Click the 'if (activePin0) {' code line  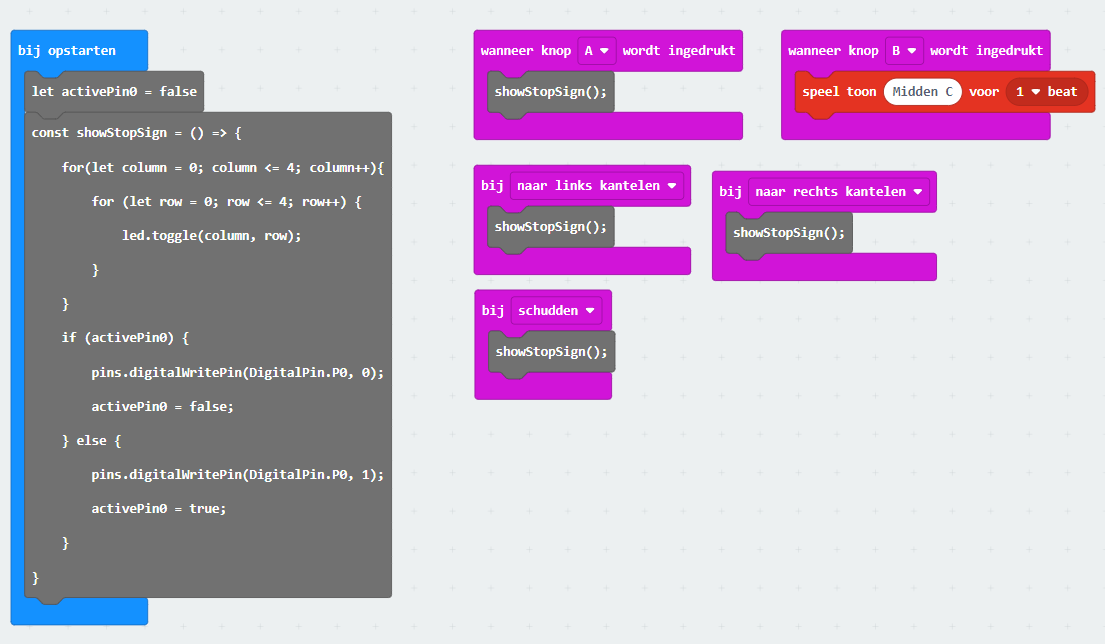[125, 338]
